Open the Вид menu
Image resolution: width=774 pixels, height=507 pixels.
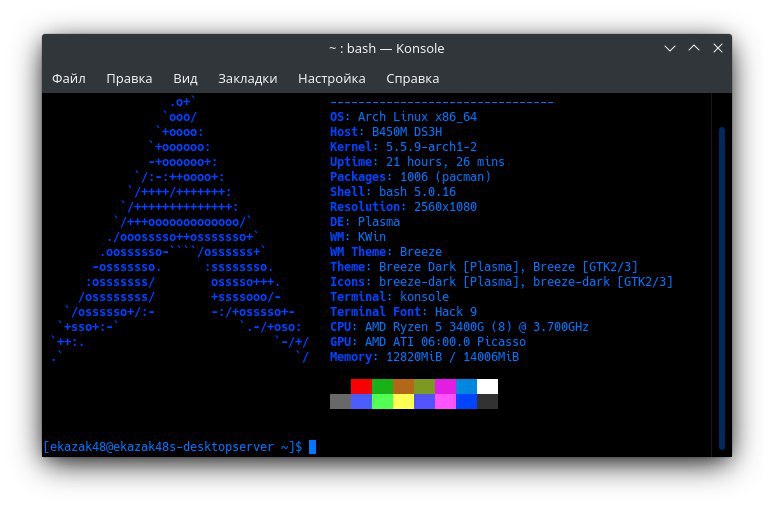tap(185, 78)
